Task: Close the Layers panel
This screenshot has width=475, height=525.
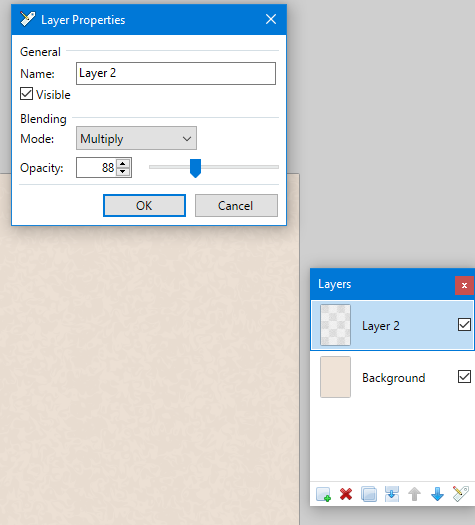Action: pyautogui.click(x=464, y=286)
